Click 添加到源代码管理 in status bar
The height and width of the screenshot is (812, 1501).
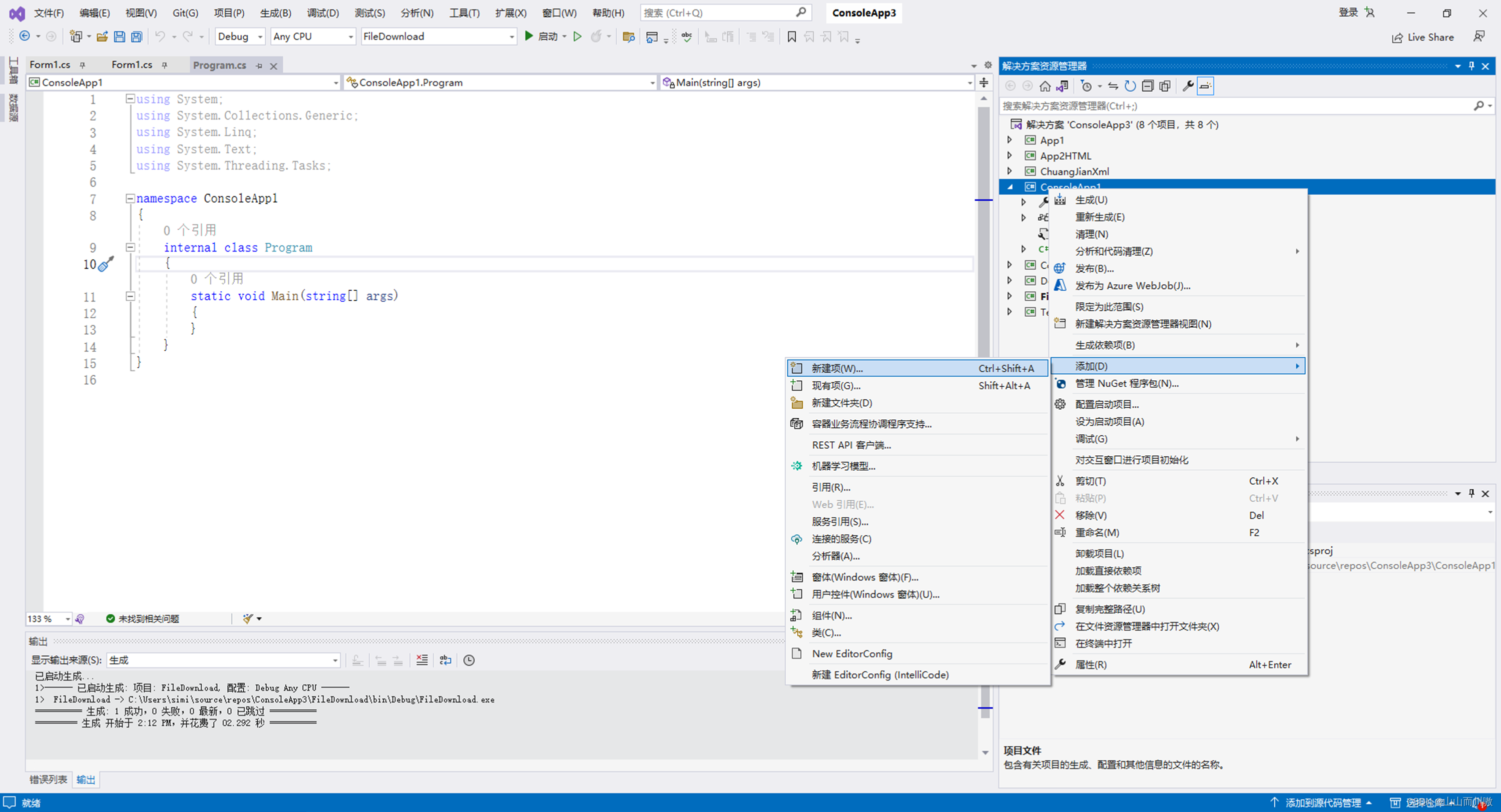(1323, 802)
